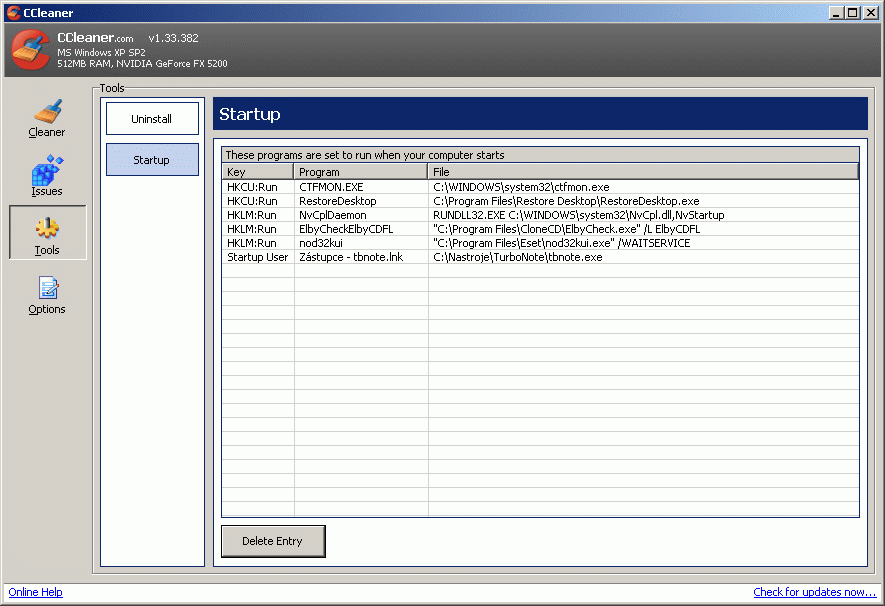This screenshot has height=606, width=885.
Task: Switch to the Uninstall tool
Action: 152,118
